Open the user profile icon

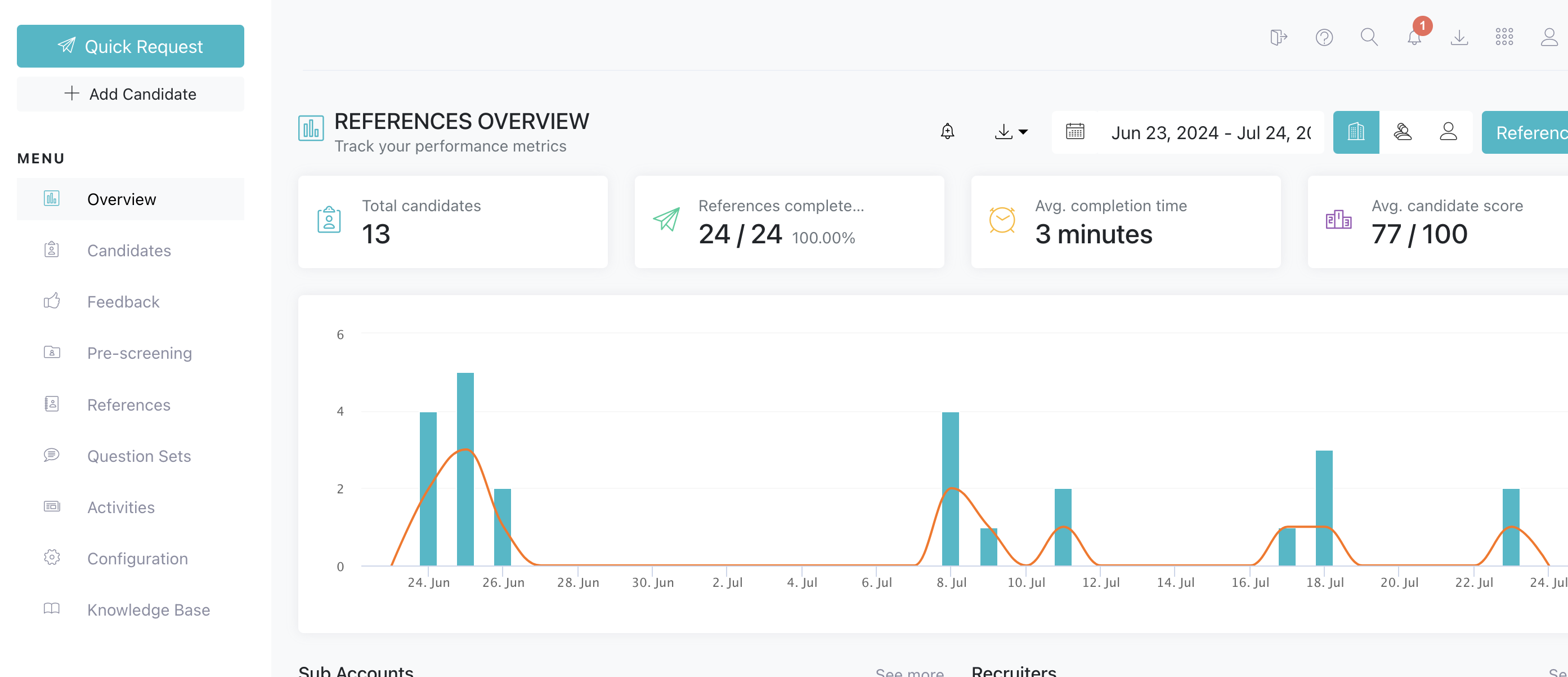[x=1548, y=37]
